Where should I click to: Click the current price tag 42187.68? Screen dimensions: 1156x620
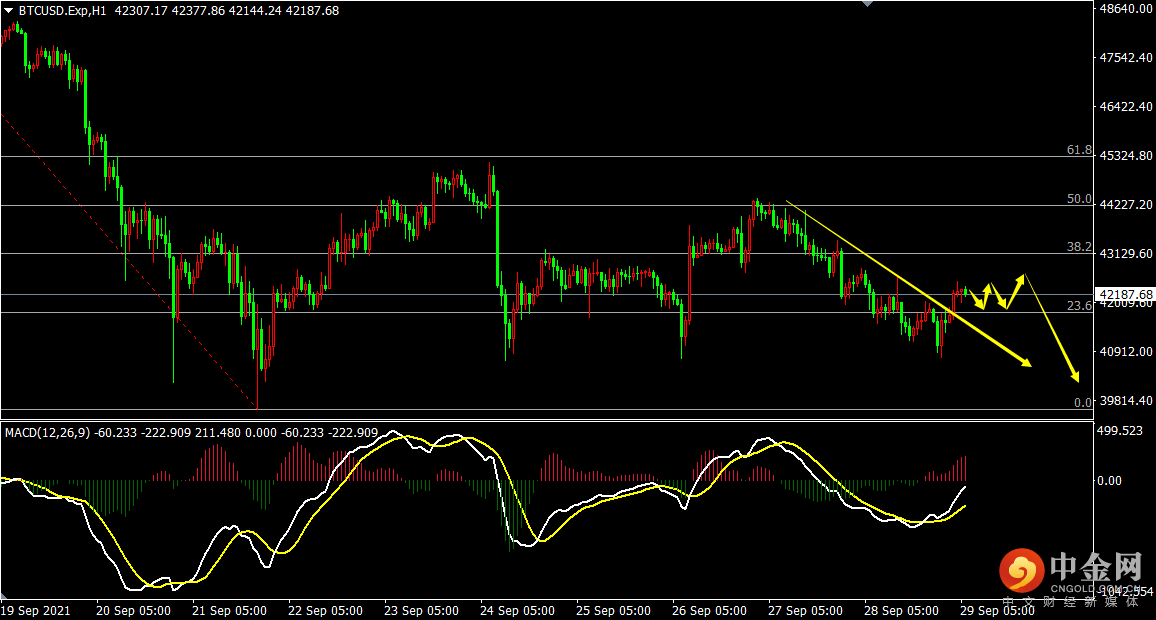click(1124, 295)
